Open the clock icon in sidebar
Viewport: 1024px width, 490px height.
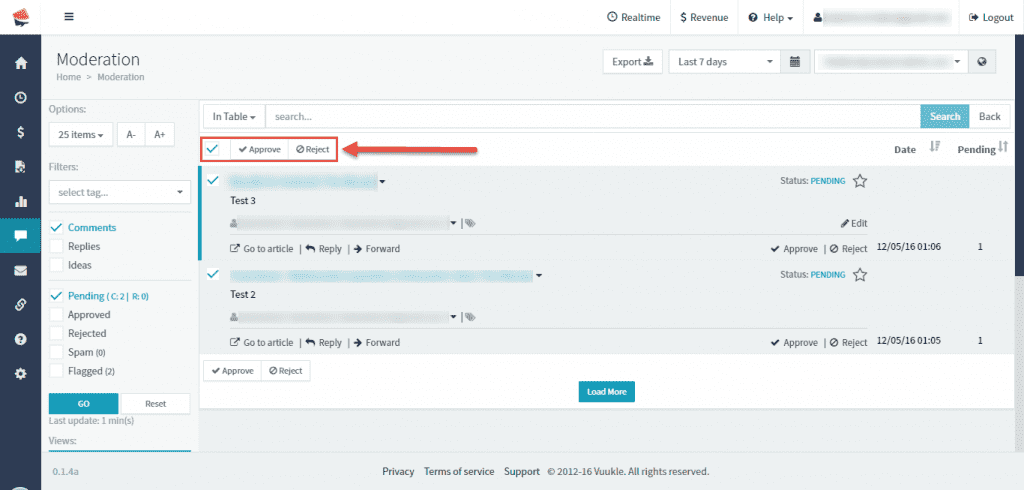point(20,98)
